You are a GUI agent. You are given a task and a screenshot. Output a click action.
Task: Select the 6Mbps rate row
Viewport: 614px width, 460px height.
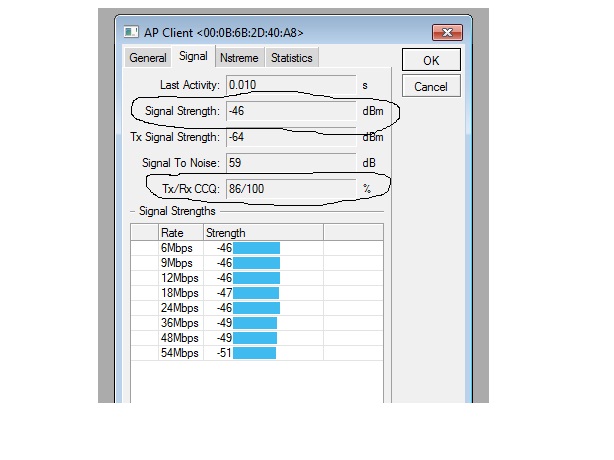point(256,248)
